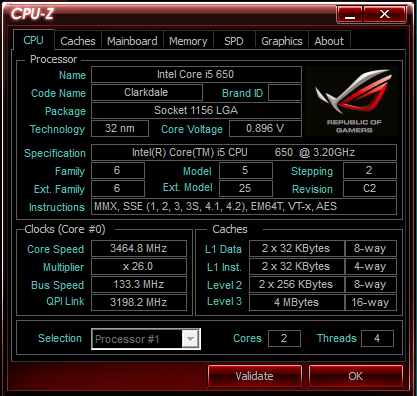Click the Specification text field
The image size is (417, 396).
tap(244, 152)
